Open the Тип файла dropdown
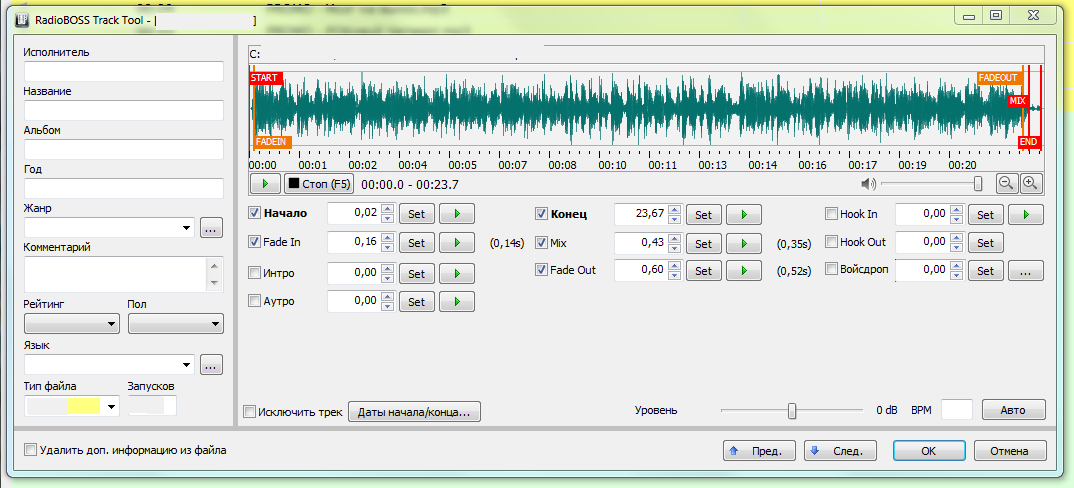The height and width of the screenshot is (488, 1074). coord(111,406)
